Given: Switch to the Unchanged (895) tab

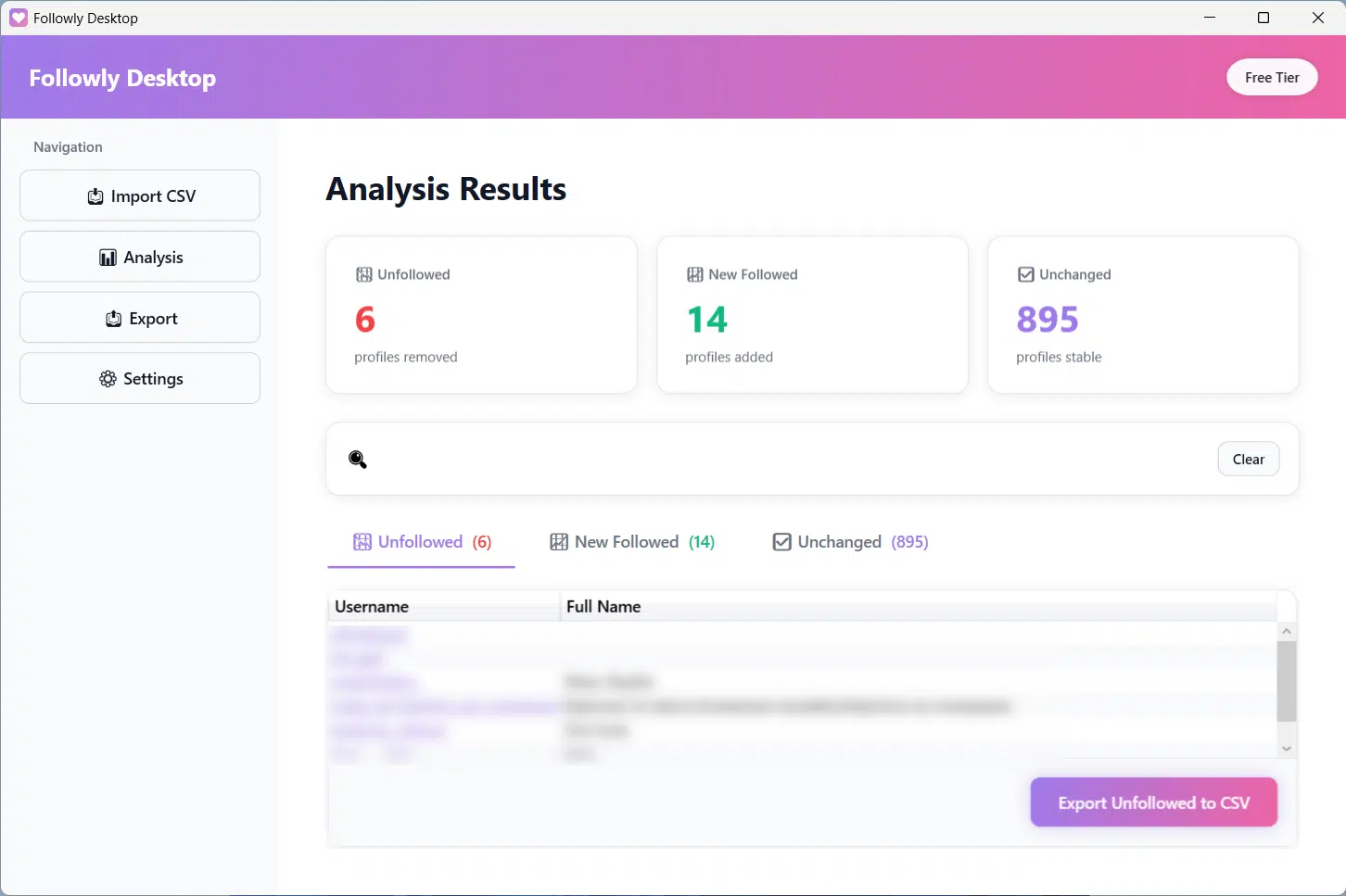Looking at the screenshot, I should point(850,542).
